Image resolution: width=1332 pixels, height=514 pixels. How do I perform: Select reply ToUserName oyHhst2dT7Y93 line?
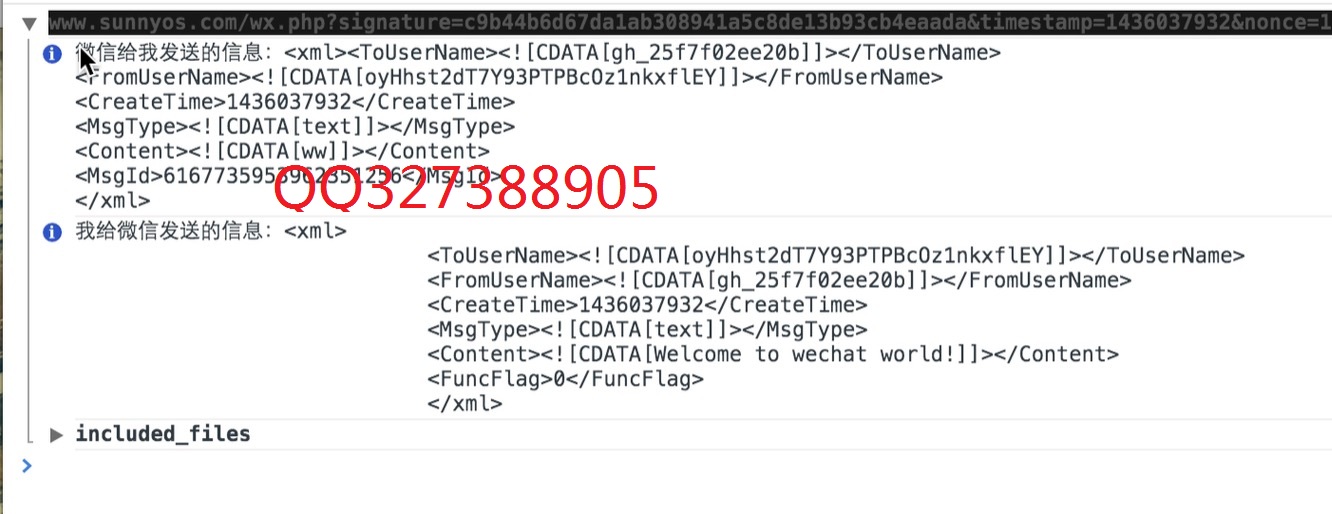[x=836, y=255]
